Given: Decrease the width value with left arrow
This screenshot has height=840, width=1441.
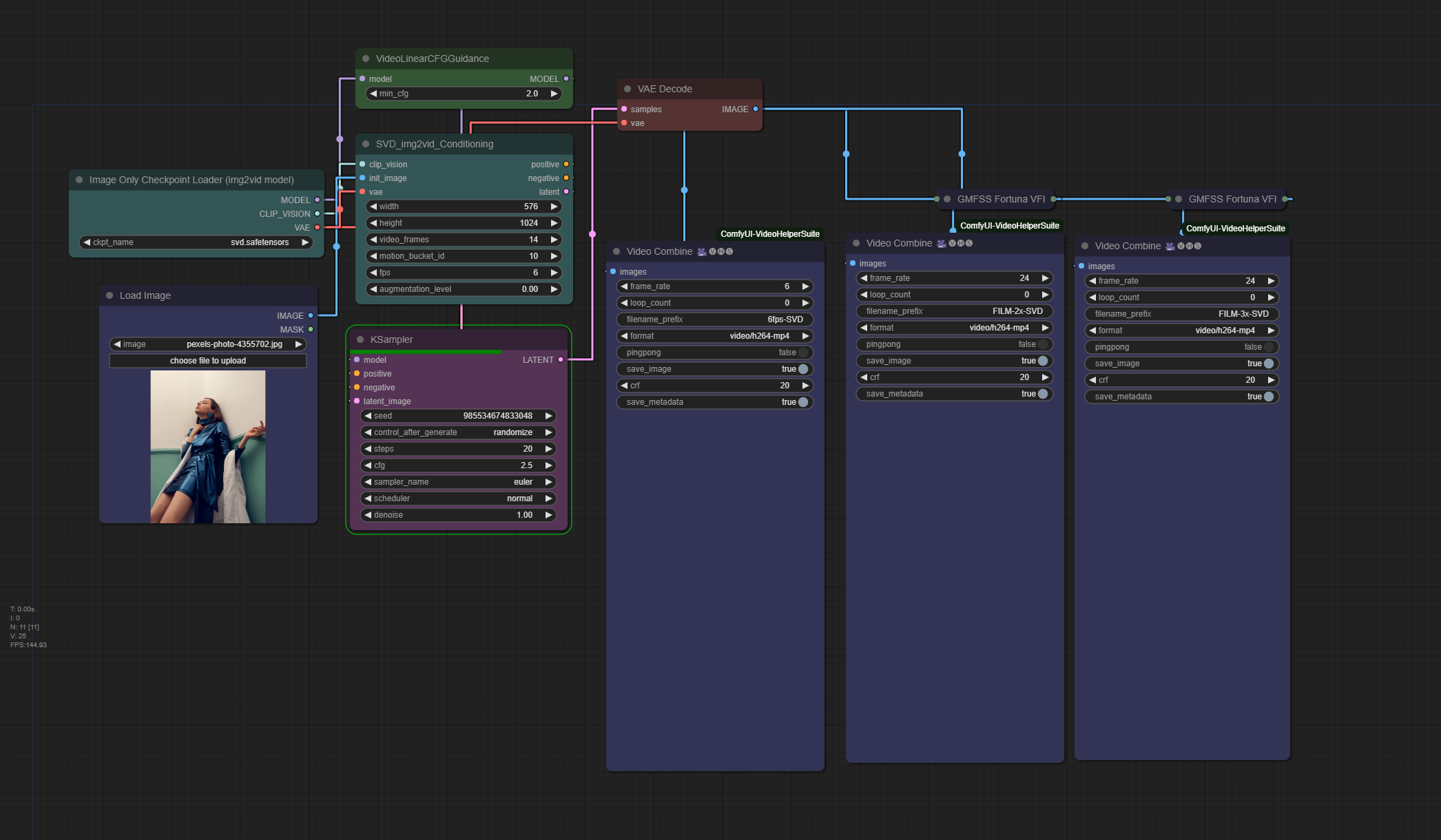Looking at the screenshot, I should click(x=373, y=207).
